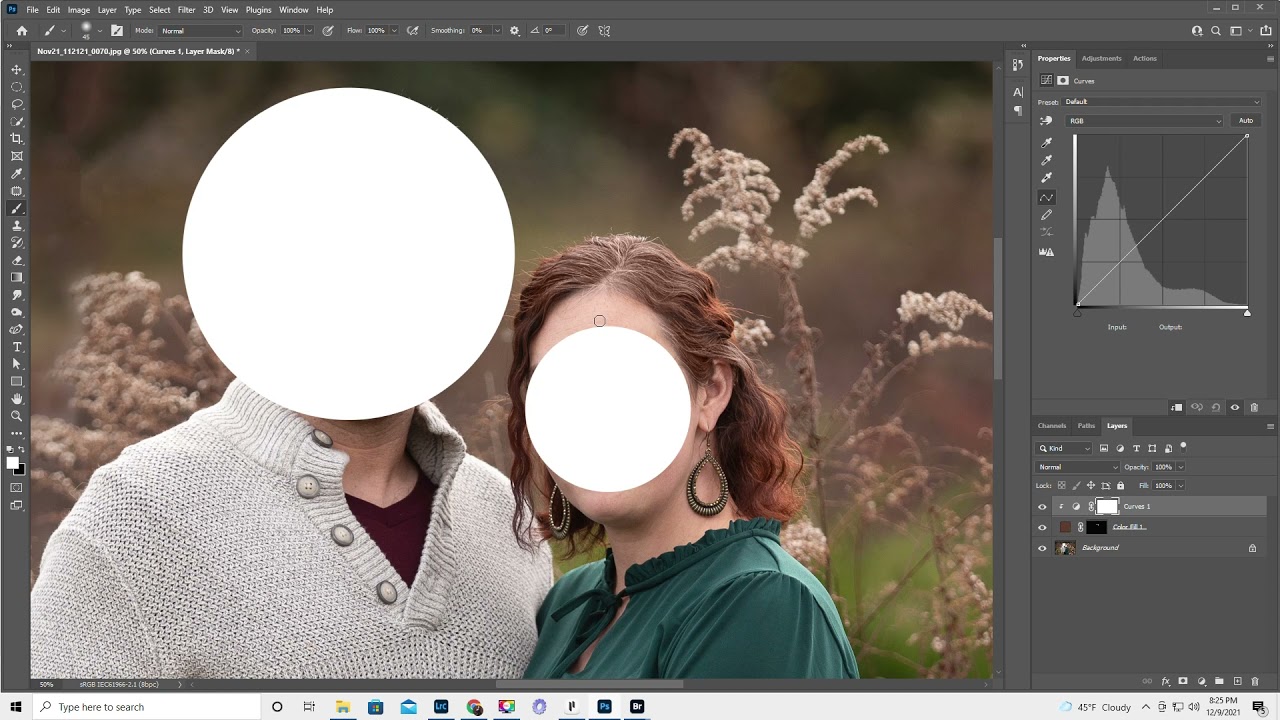The width and height of the screenshot is (1280, 720).
Task: Delete layer using the Layers trash icon
Action: pos(1255,681)
